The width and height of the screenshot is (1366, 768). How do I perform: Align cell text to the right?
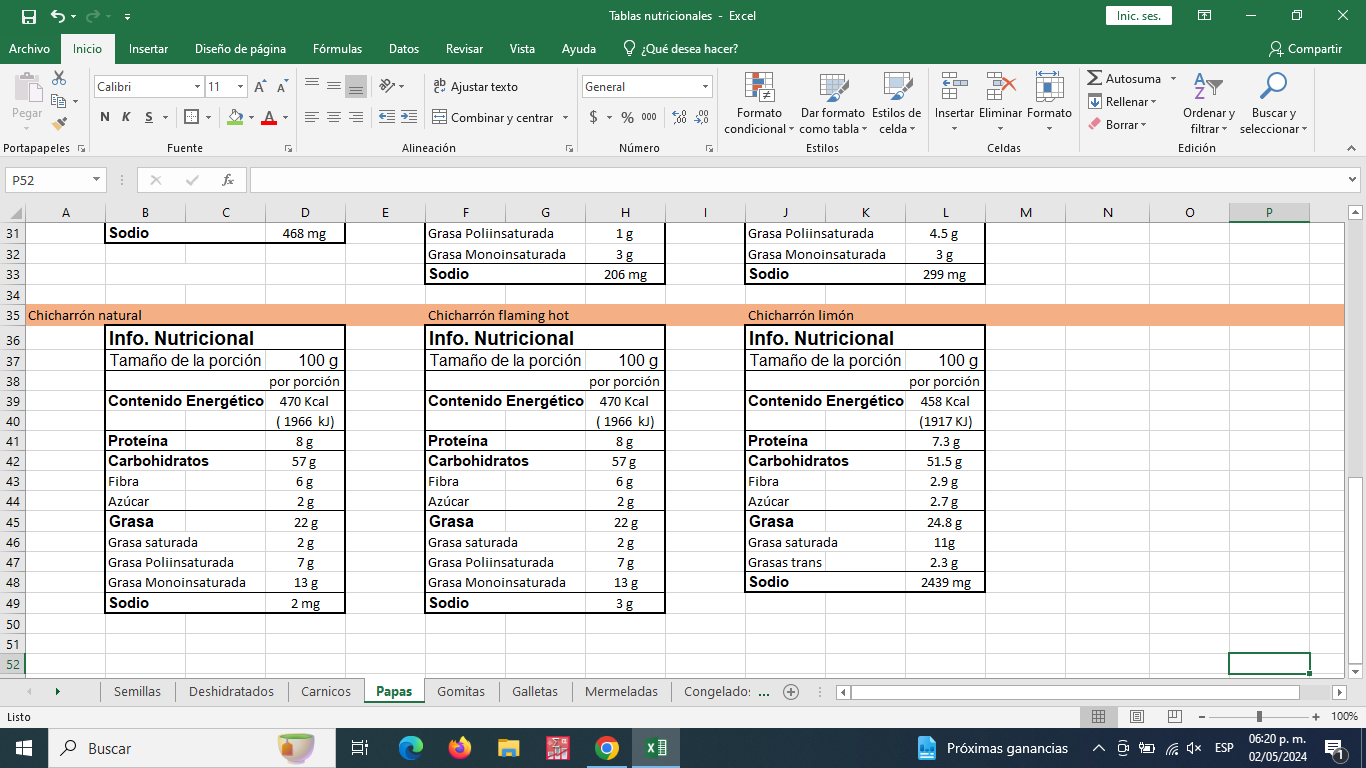click(355, 117)
